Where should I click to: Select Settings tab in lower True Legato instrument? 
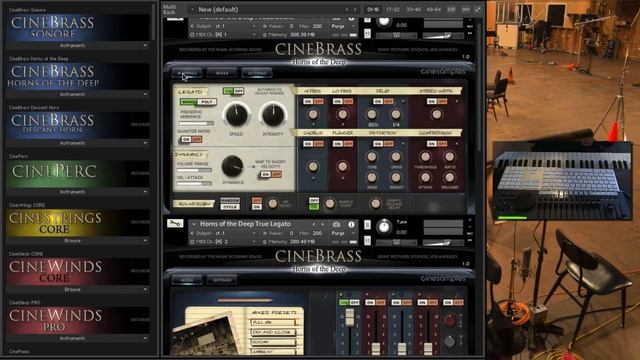point(222,280)
